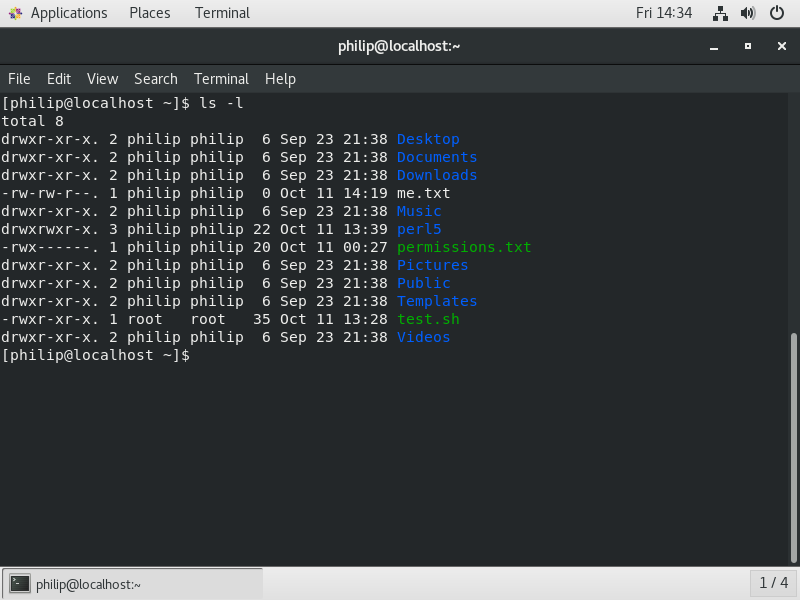Screen dimensions: 800x600
Task: Click the Public directory name
Action: tap(423, 283)
